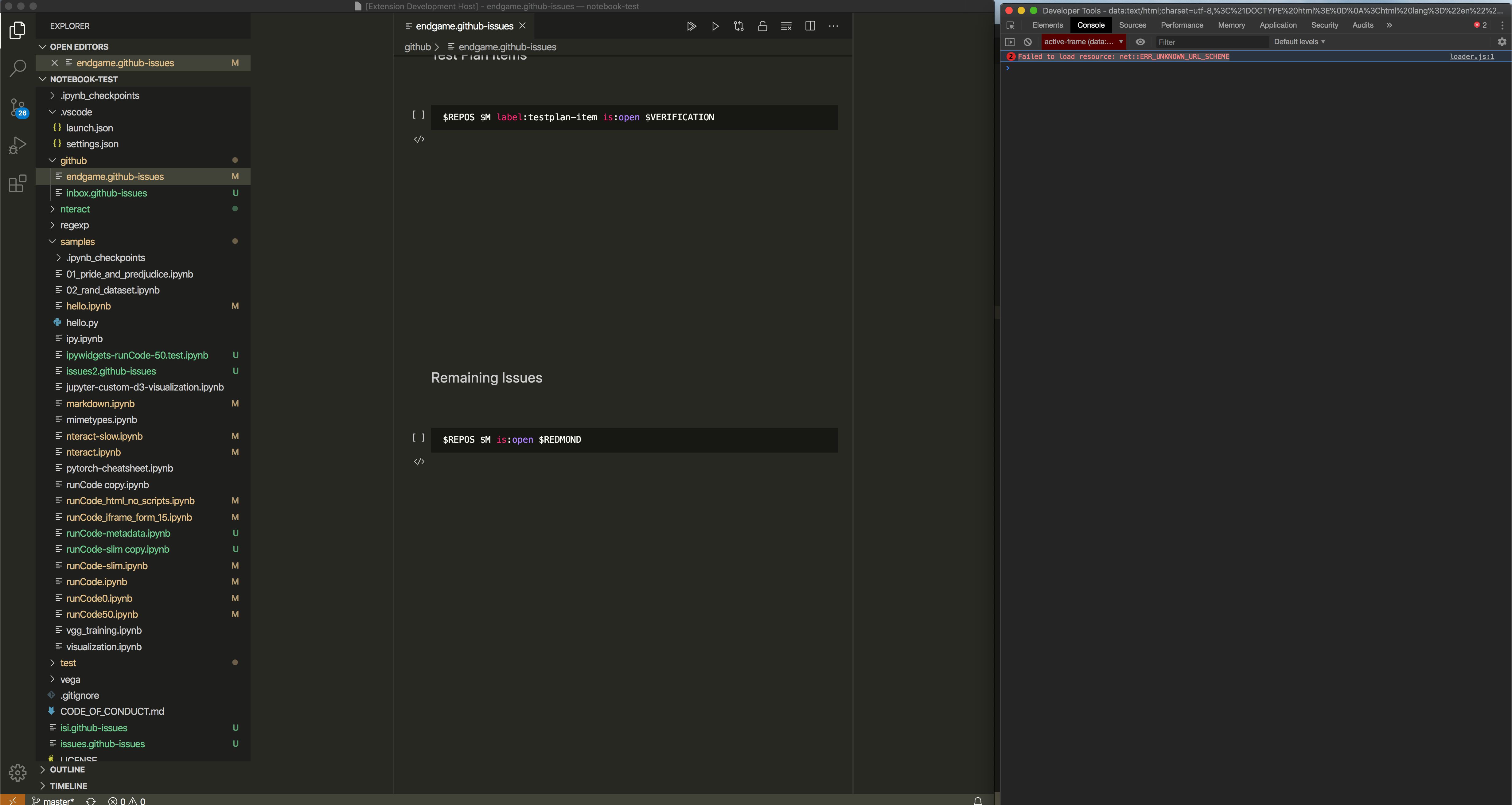This screenshot has width=1512, height=805.
Task: Open the Run and Debug view
Action: 18,145
